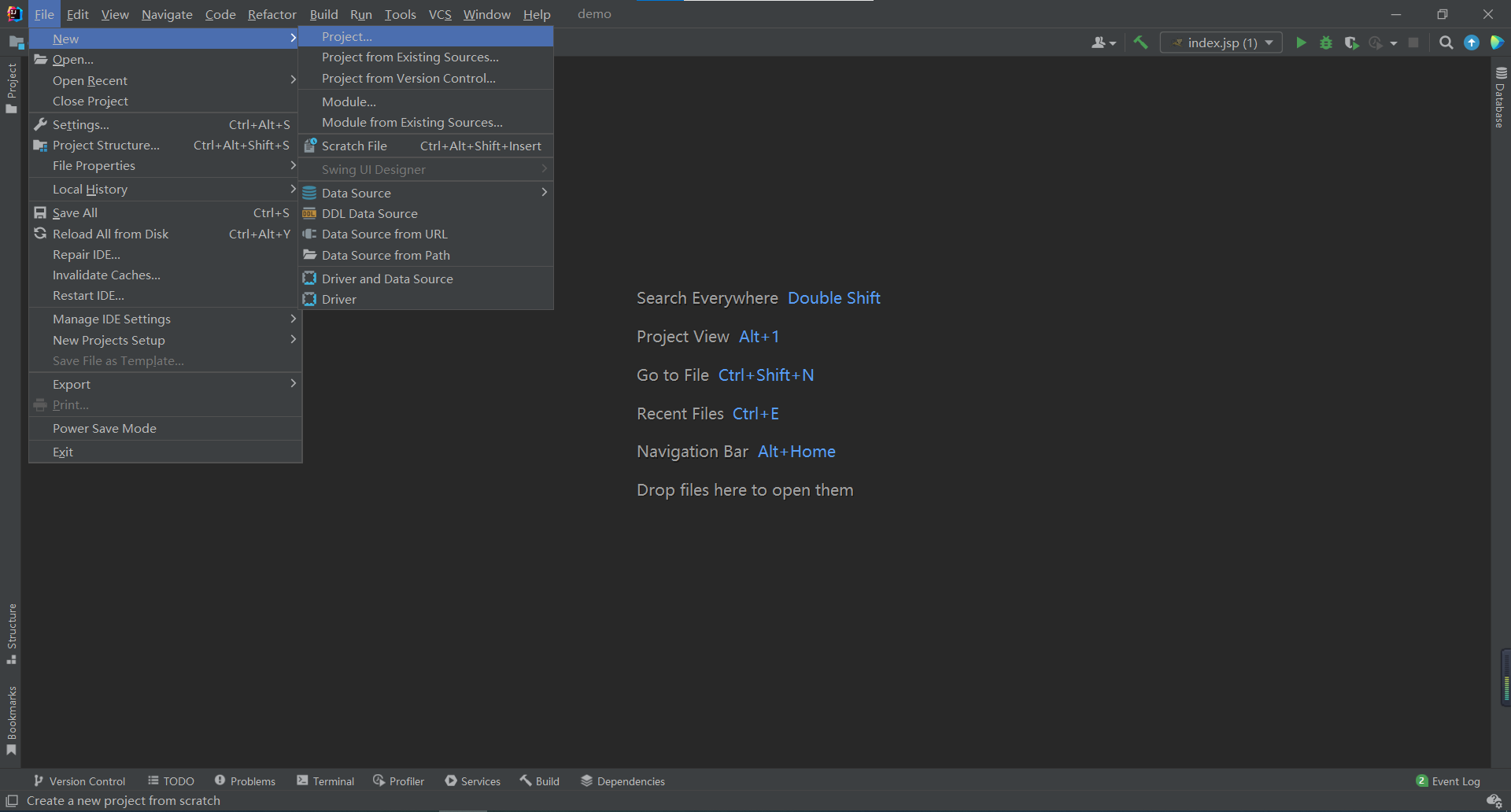This screenshot has height=812, width=1511.
Task: Expand the Open Recent submenu
Action: (165, 80)
